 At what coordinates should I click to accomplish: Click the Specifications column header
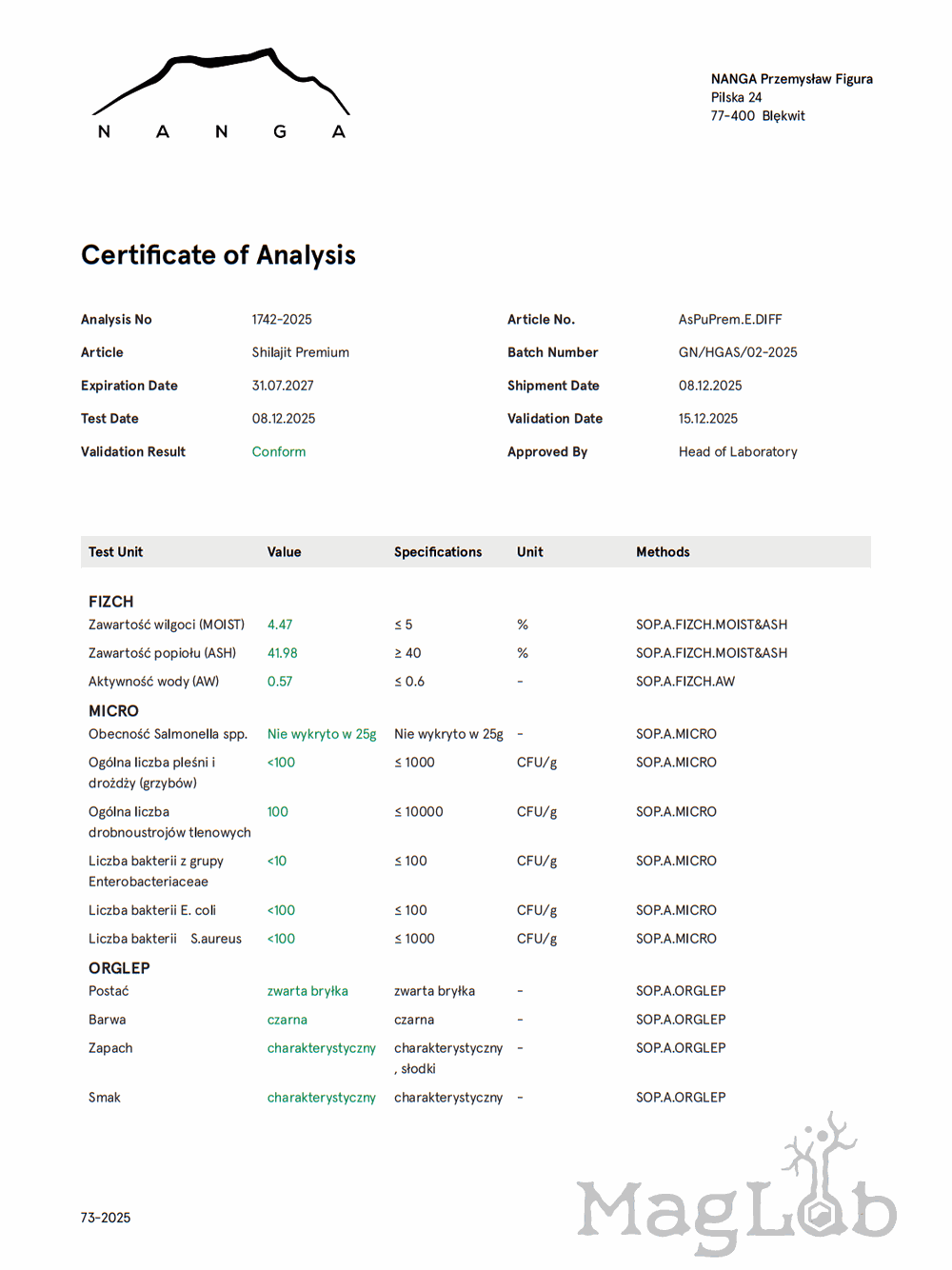(438, 552)
